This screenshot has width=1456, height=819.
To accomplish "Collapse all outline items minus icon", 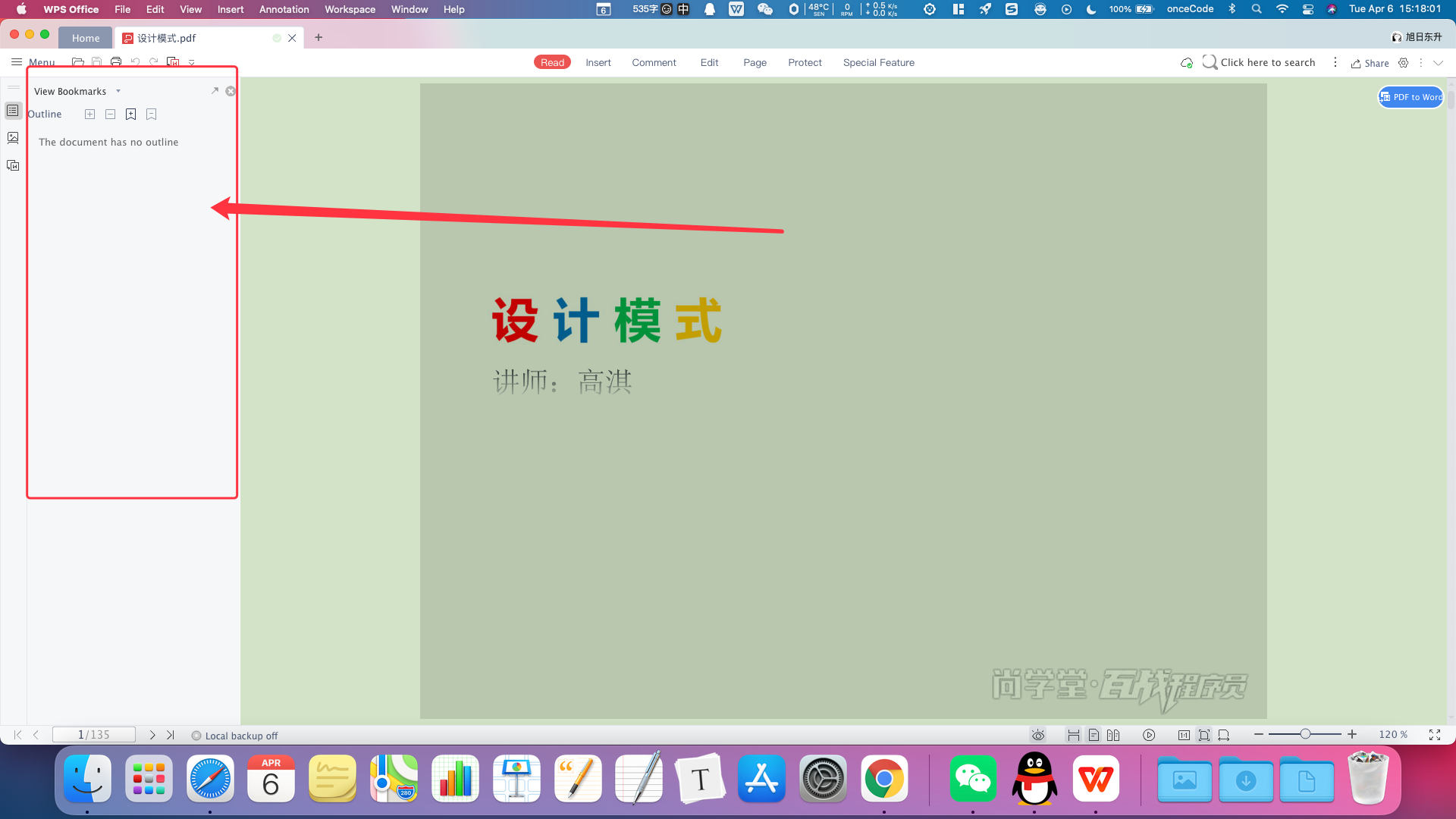I will 110,115.
